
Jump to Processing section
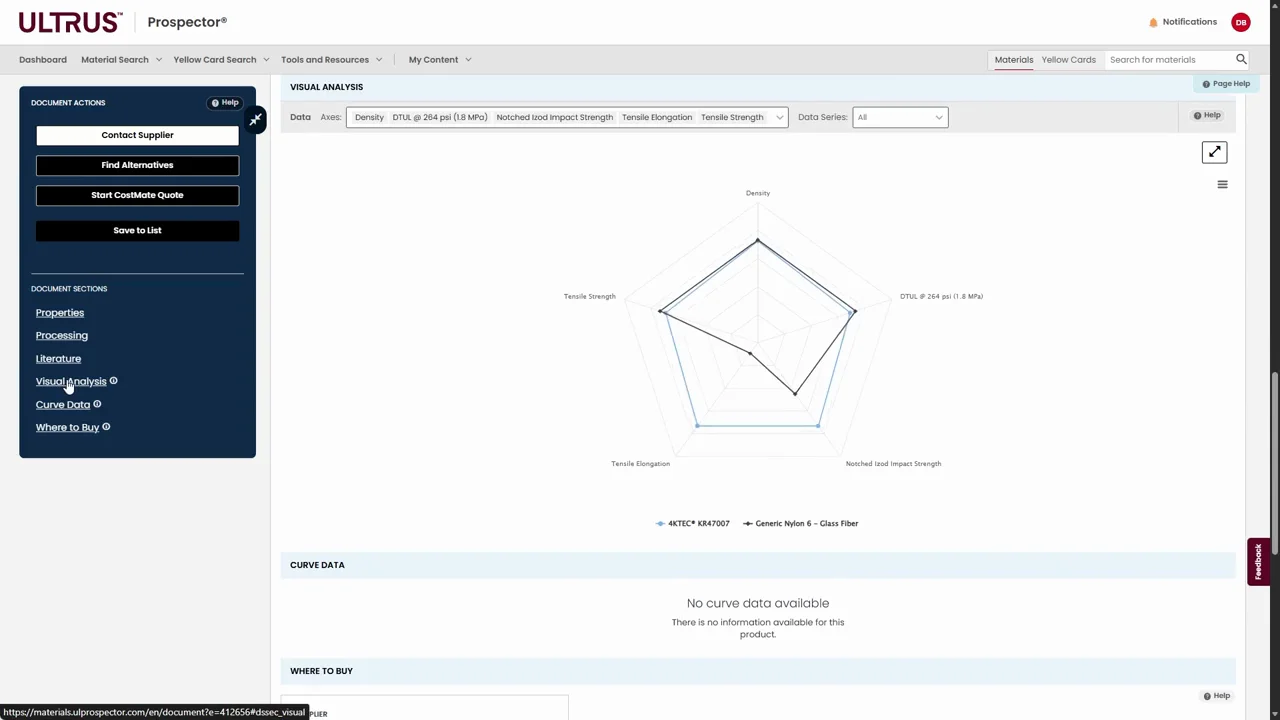tap(62, 335)
